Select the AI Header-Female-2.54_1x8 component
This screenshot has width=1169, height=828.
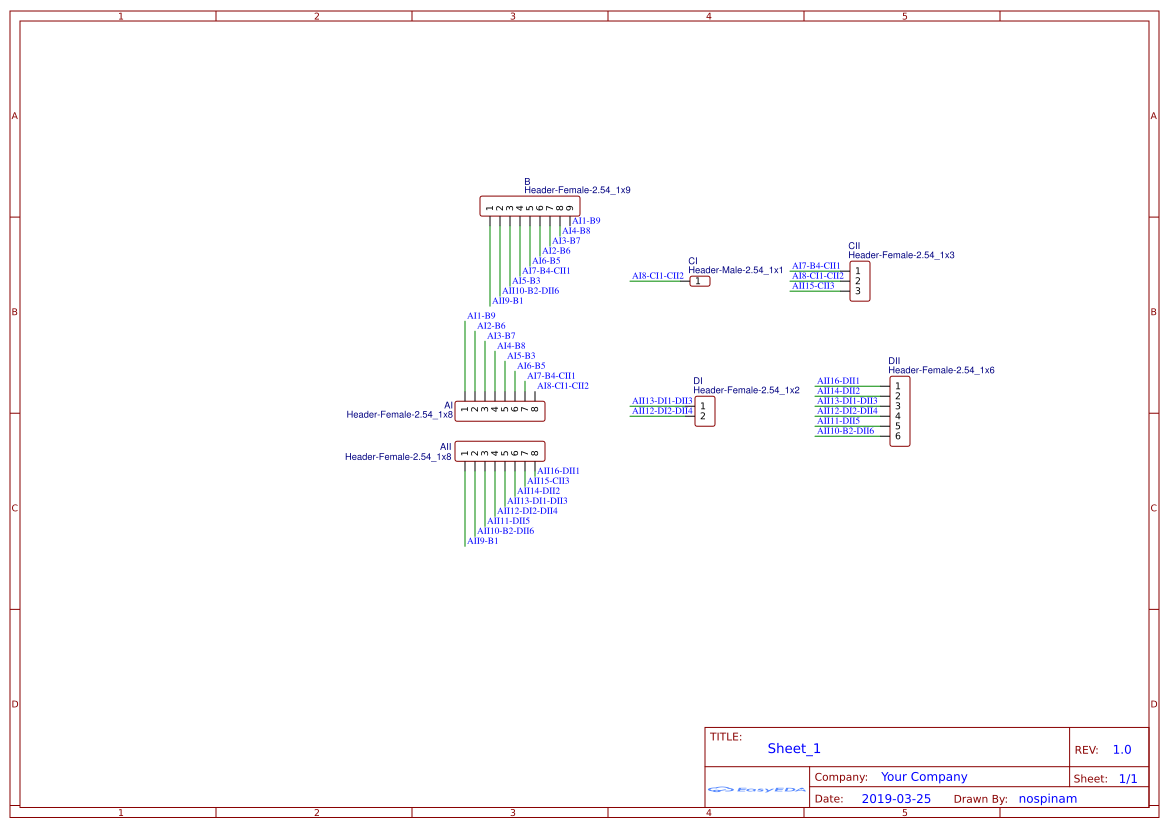[x=501, y=410]
